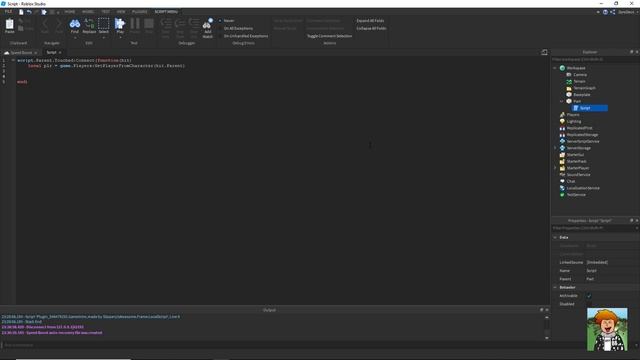Select On All Exceptions option
The image size is (640, 360).
(x=236, y=28)
